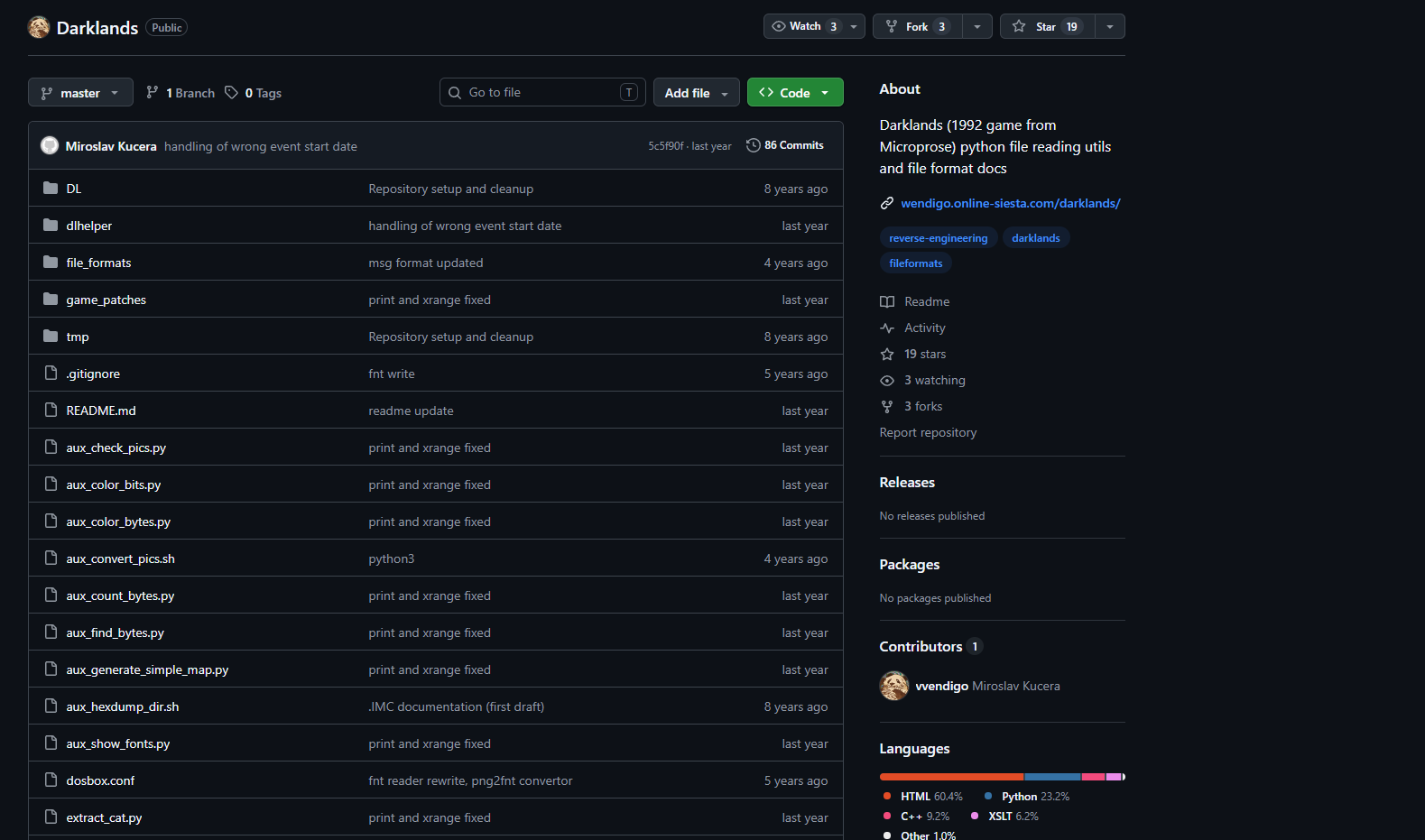Open the aux_check_pics.py file
Viewport: 1425px width, 840px height.
click(x=116, y=448)
